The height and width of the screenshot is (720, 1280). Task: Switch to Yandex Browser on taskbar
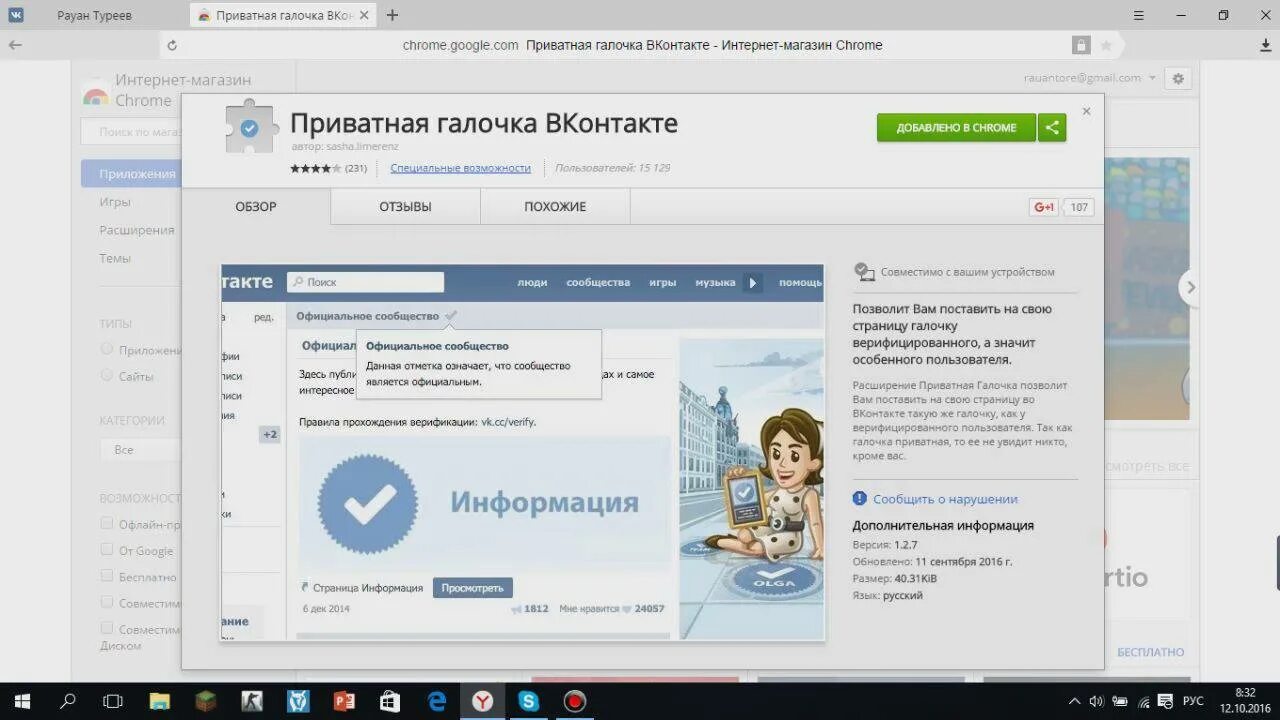483,701
